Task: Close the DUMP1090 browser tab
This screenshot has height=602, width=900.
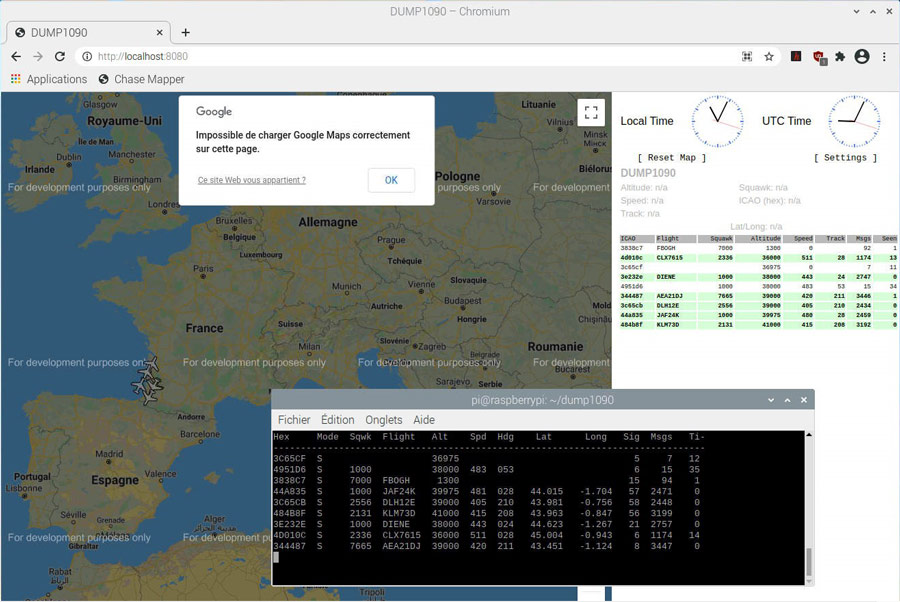Action: pos(160,33)
